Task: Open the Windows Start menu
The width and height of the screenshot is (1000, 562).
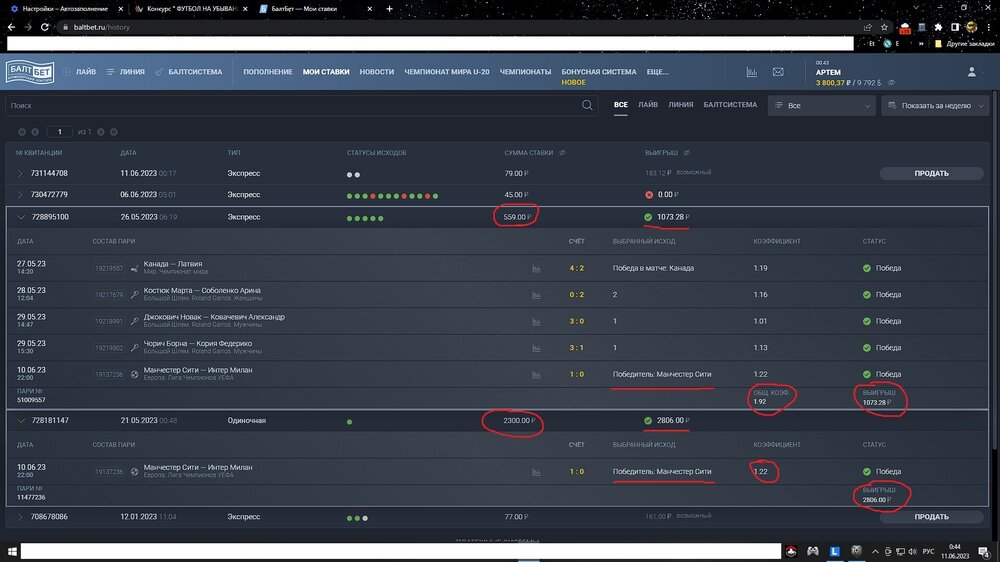Action: tap(10, 551)
